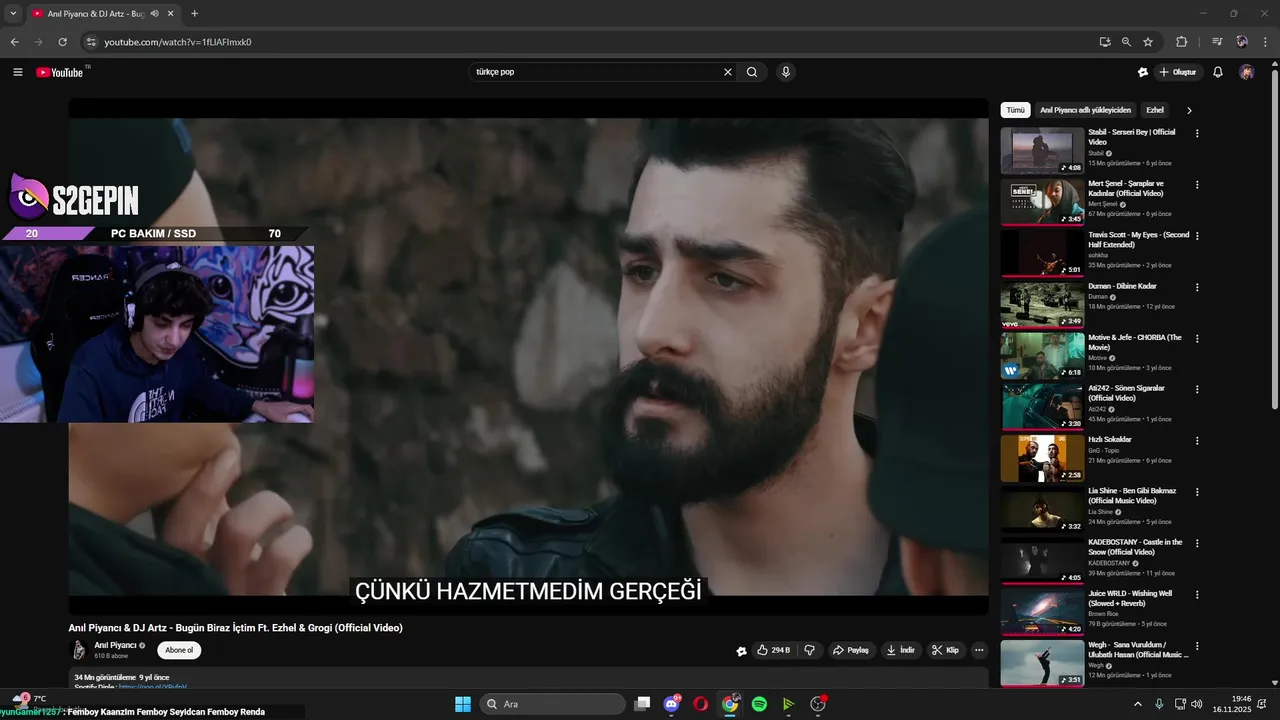Viewport: 1280px width, 720px height.
Task: Open media control icon in Chrome toolbar
Action: point(1217,42)
